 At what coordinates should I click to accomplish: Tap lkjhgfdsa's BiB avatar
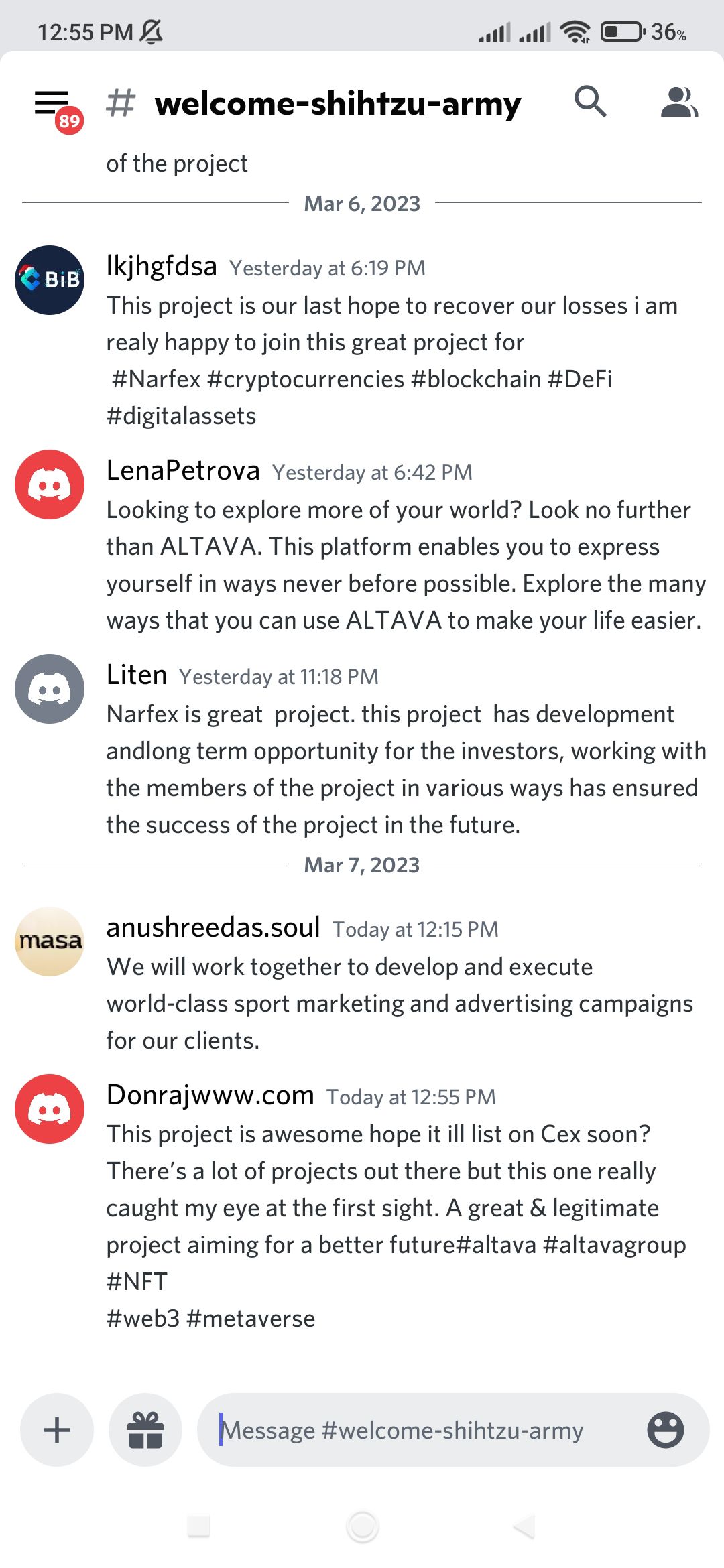coord(50,280)
